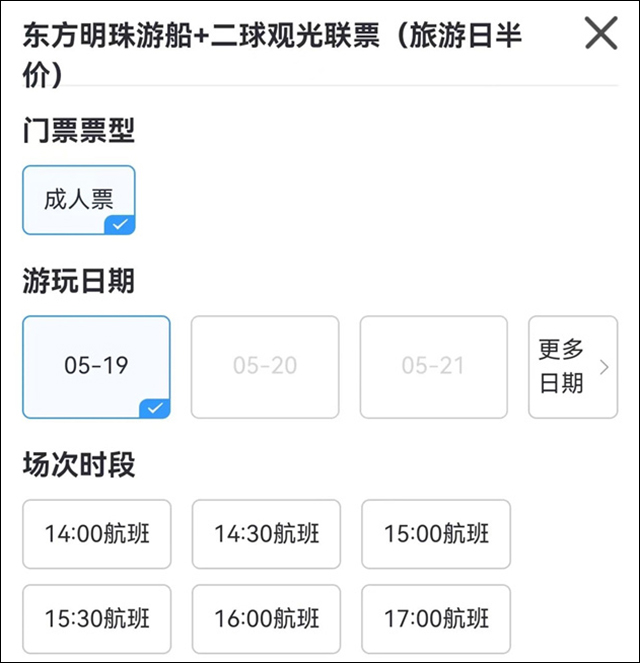This screenshot has height=663, width=640.
Task: Select the 15:30航班 time slot
Action: click(x=96, y=619)
